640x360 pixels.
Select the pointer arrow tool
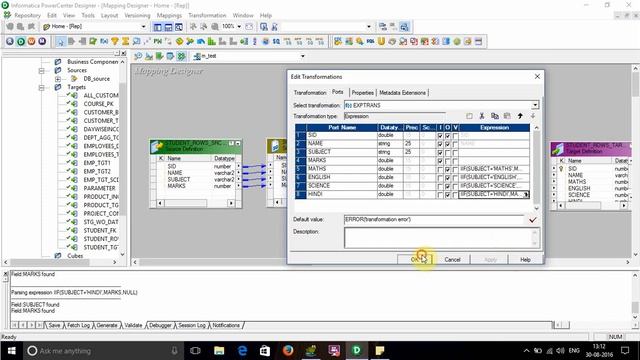point(60,41)
